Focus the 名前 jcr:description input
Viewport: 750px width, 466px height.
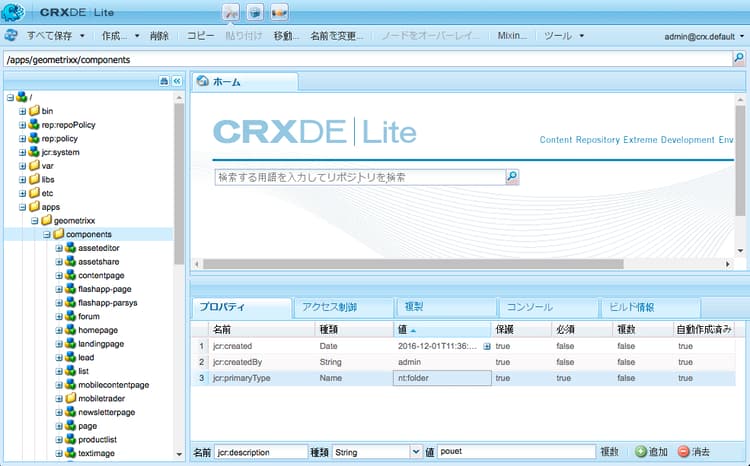coord(260,452)
